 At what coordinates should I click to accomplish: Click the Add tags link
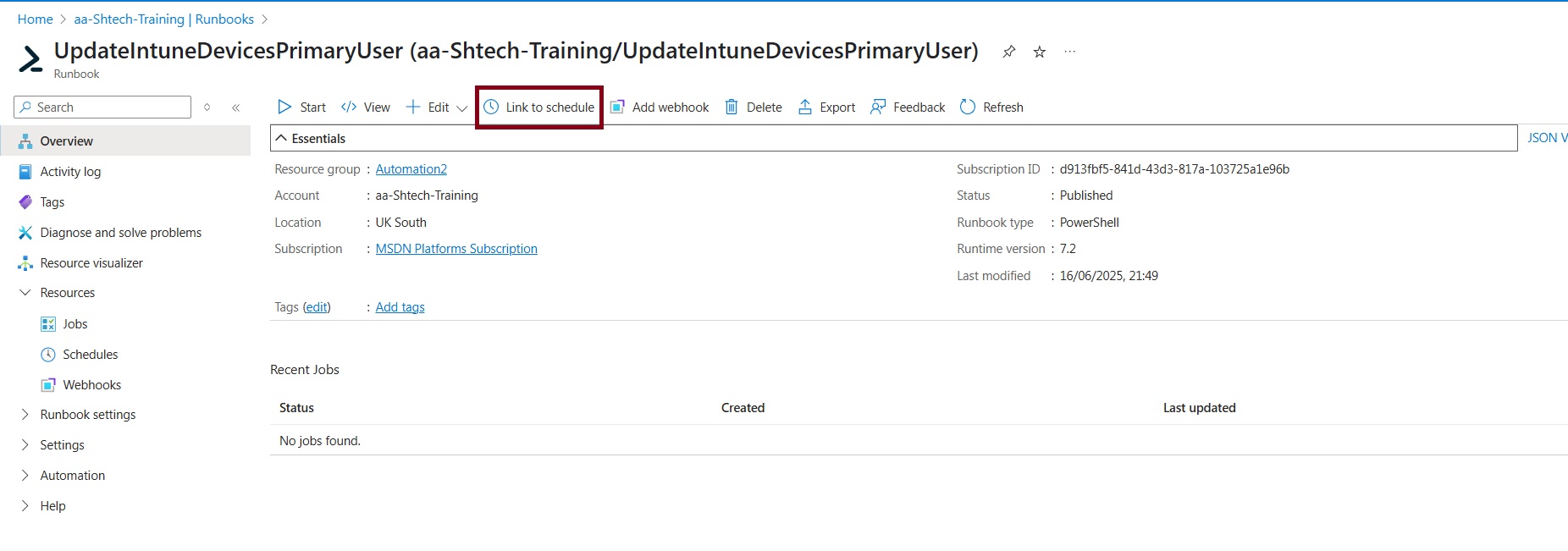point(400,307)
